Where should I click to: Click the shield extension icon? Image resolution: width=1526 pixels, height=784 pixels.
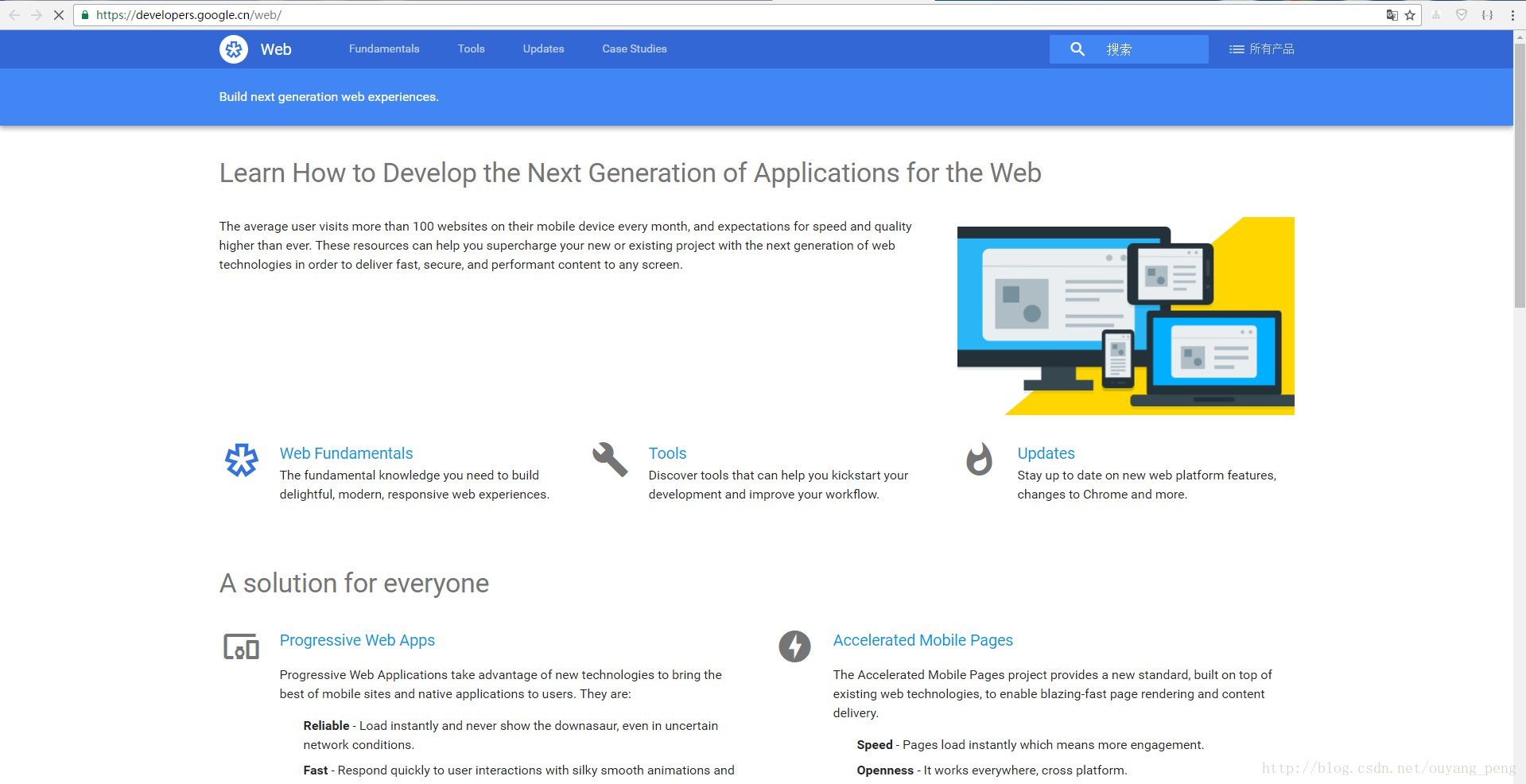coord(1462,15)
